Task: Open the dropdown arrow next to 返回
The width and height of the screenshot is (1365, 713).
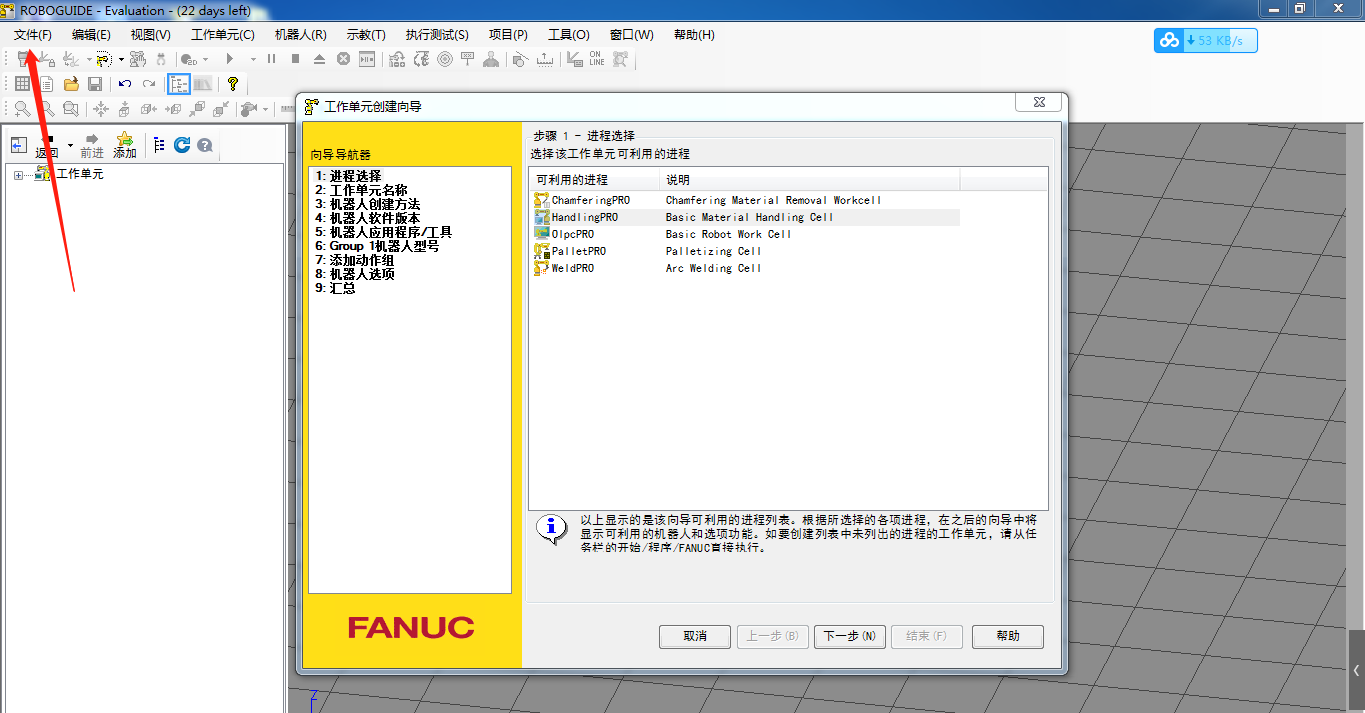Action: (70, 146)
